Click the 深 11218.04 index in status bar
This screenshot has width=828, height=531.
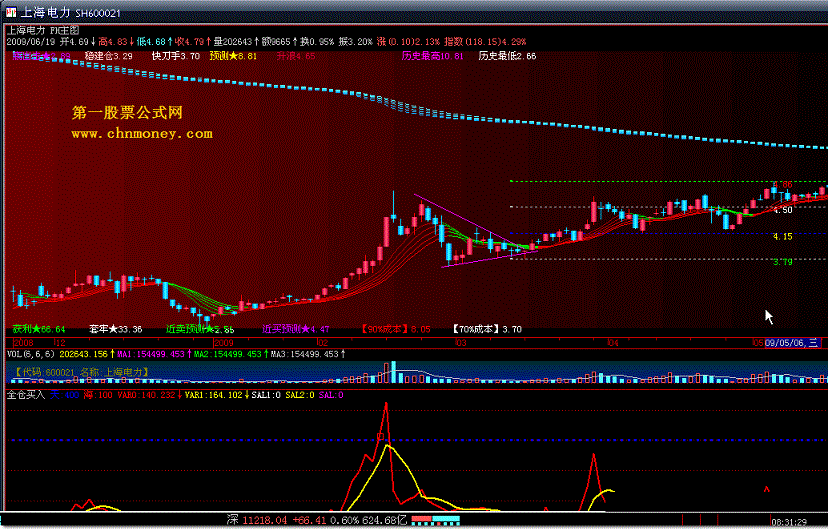(x=257, y=520)
